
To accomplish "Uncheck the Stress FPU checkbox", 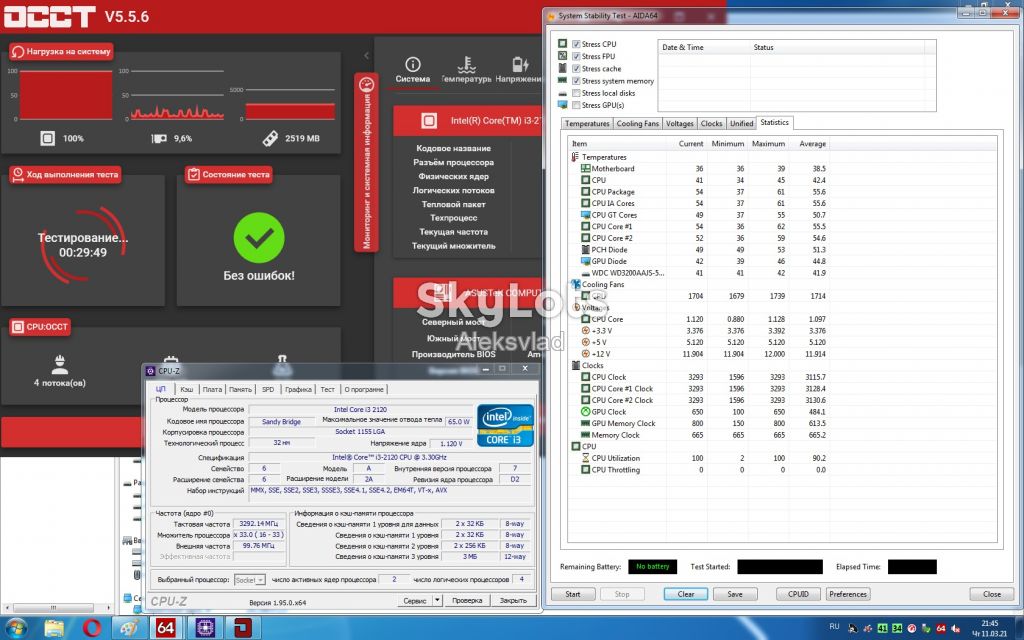I will point(576,57).
